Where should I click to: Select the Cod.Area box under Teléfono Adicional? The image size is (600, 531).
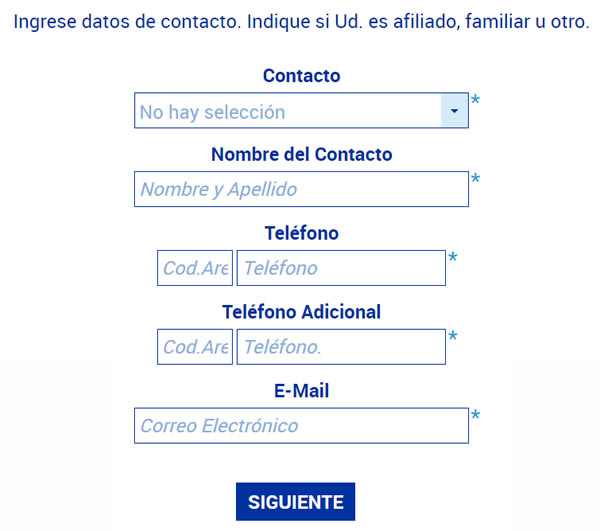click(x=195, y=347)
